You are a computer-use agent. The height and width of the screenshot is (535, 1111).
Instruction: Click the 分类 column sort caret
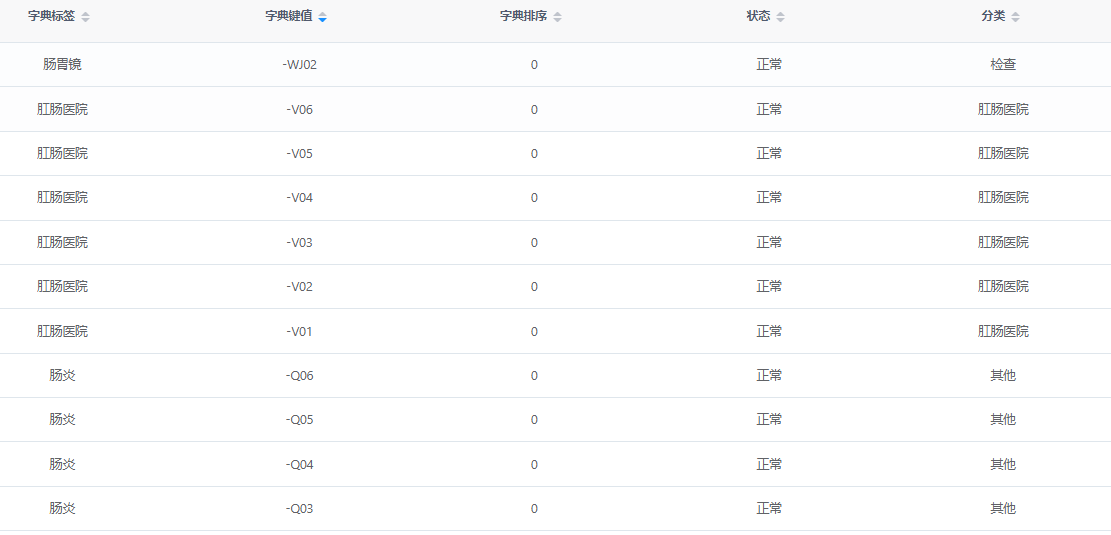click(1015, 17)
